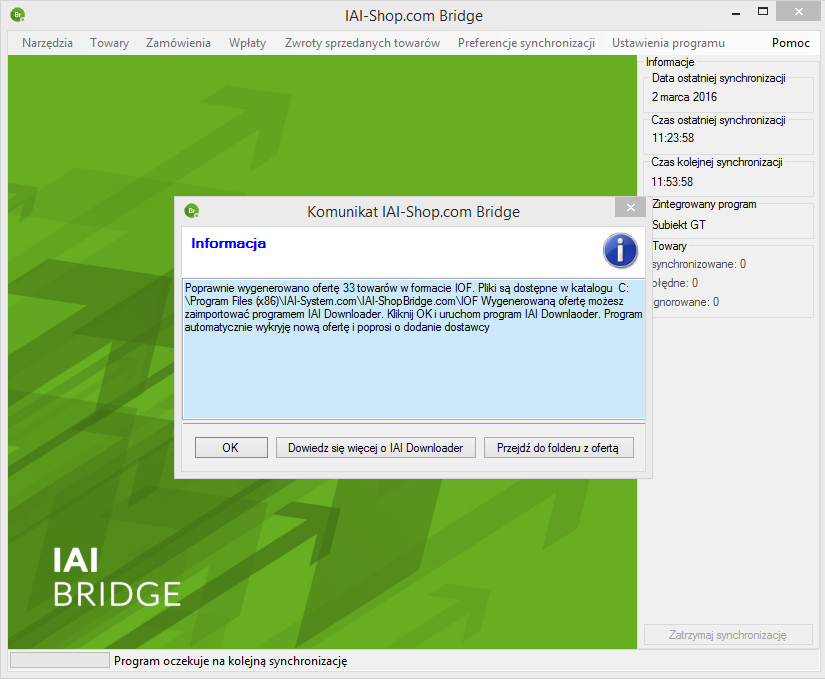Viewport: 825px width, 679px height.
Task: Select the Wpłaty menu item
Action: (247, 43)
